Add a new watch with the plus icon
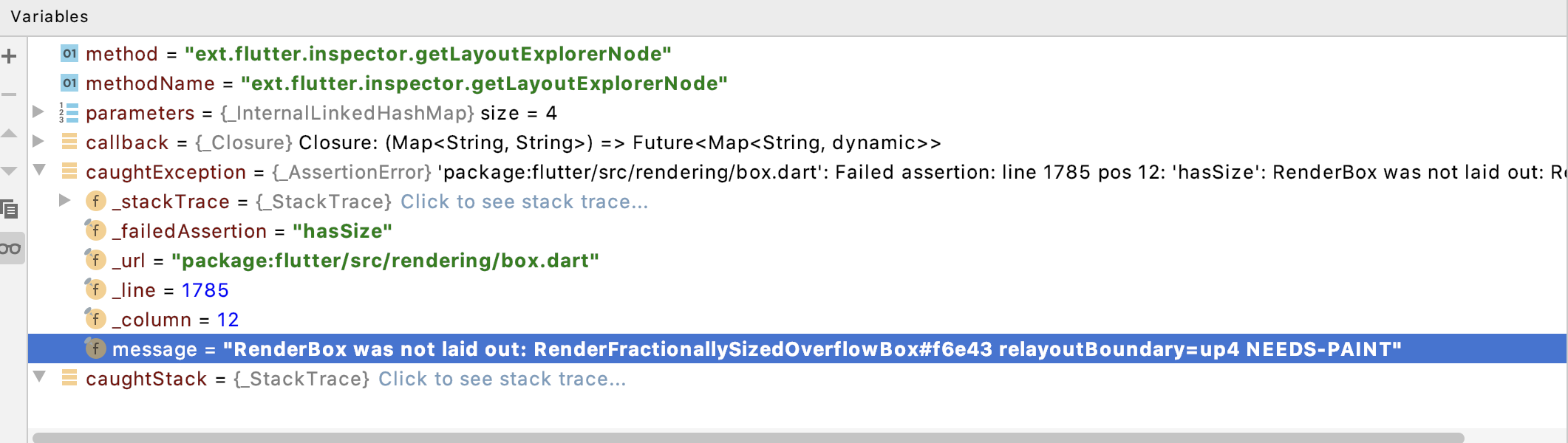The width and height of the screenshot is (1568, 443). 10,55
